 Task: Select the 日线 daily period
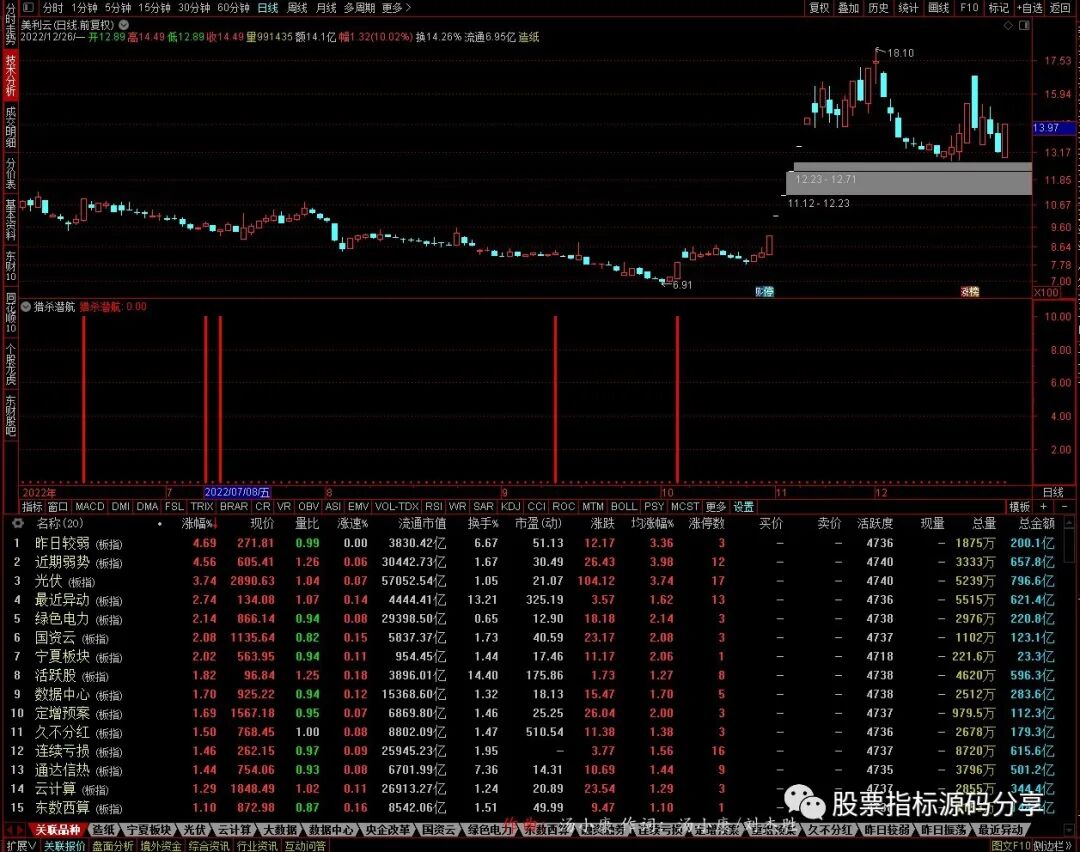pyautogui.click(x=268, y=8)
